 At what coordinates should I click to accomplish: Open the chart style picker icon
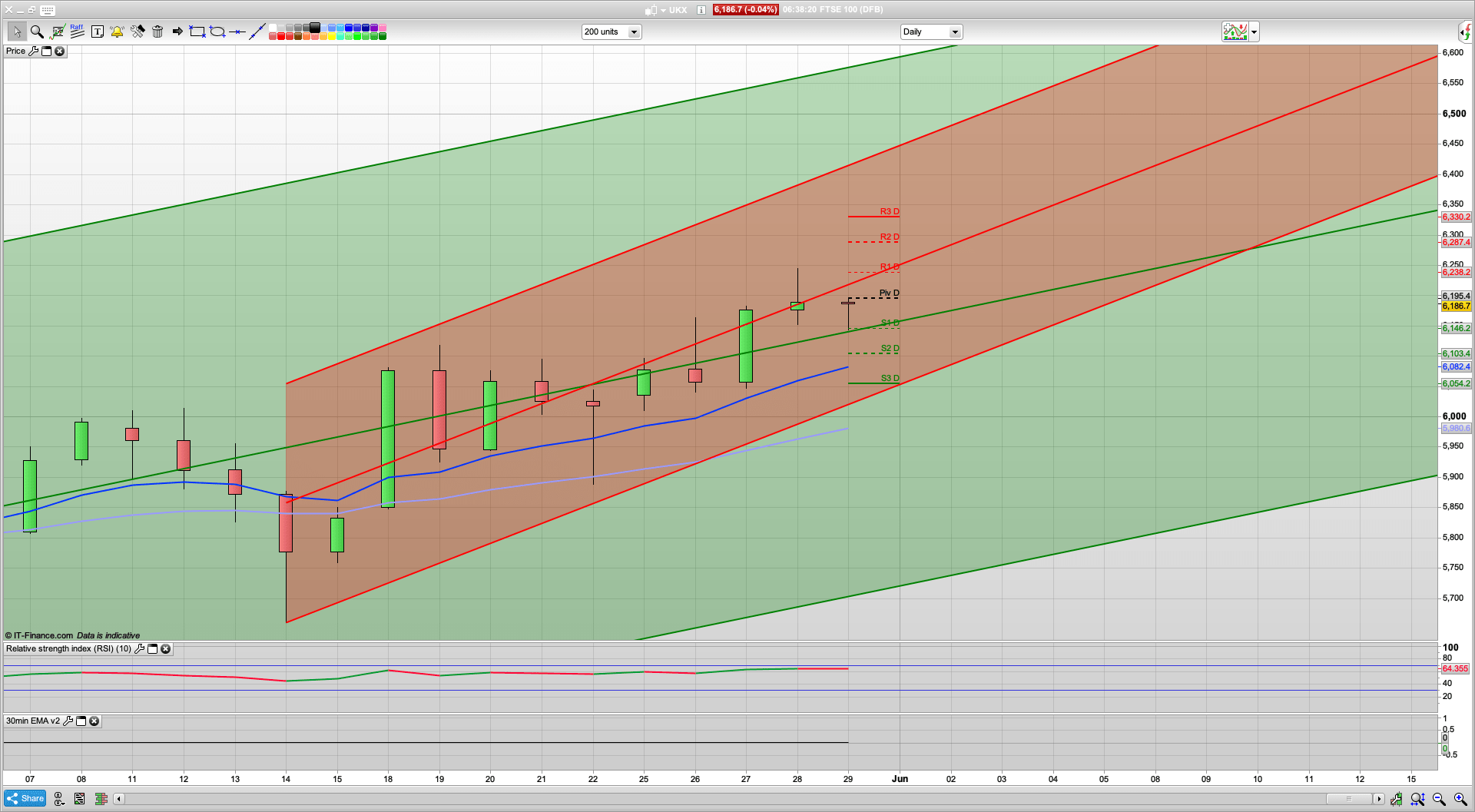(1235, 31)
